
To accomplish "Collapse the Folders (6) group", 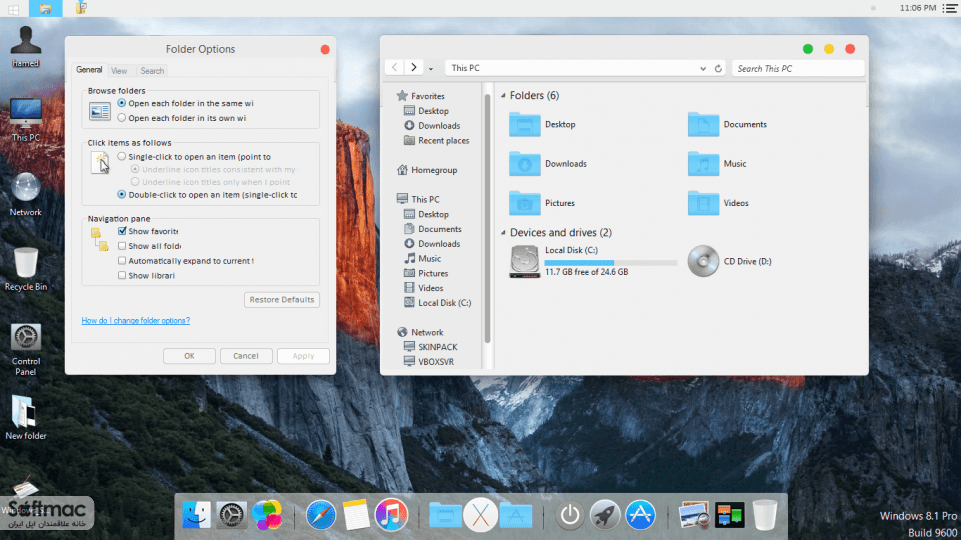I will click(503, 96).
